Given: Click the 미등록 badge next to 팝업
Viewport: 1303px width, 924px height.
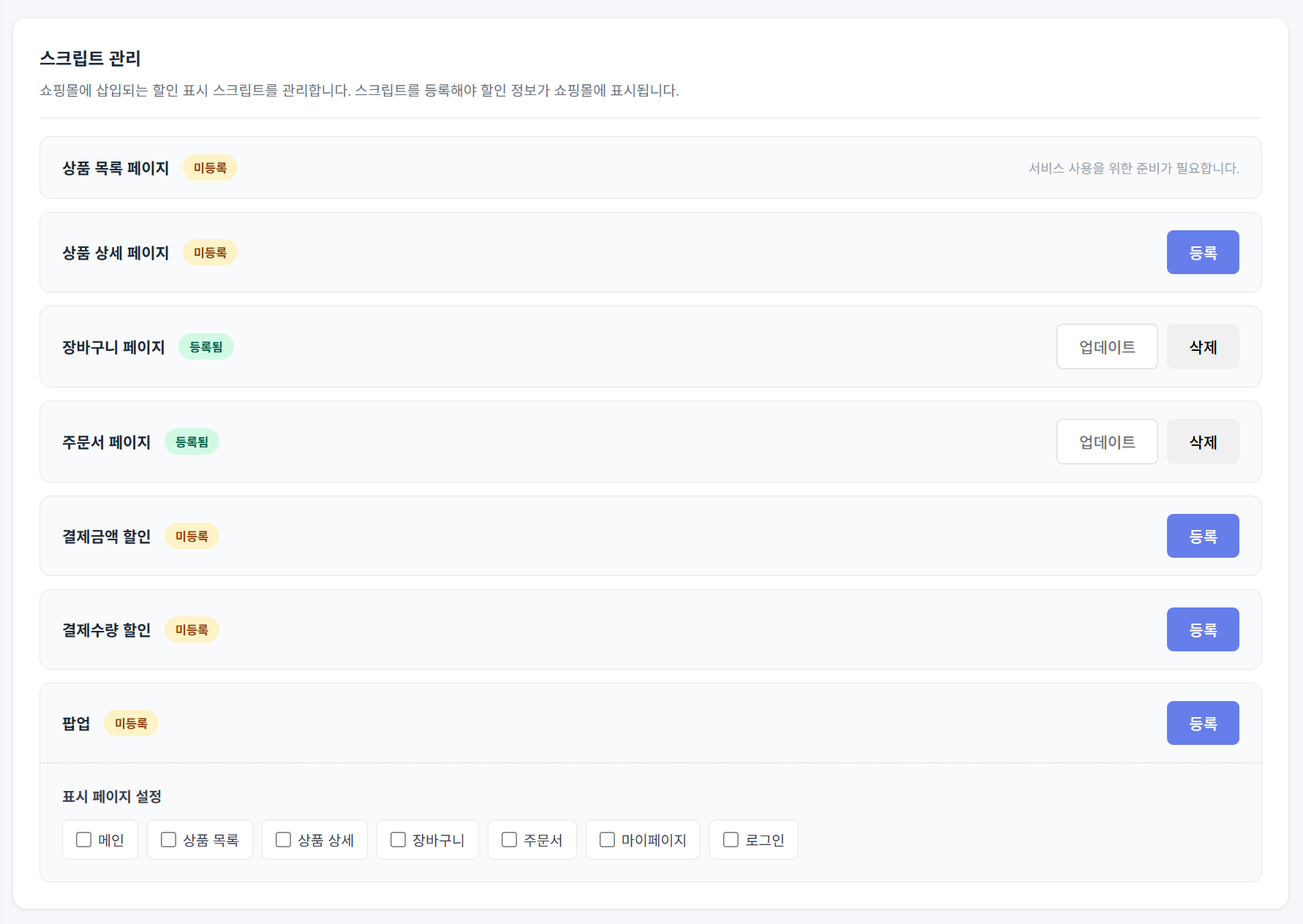Looking at the screenshot, I should 131,723.
